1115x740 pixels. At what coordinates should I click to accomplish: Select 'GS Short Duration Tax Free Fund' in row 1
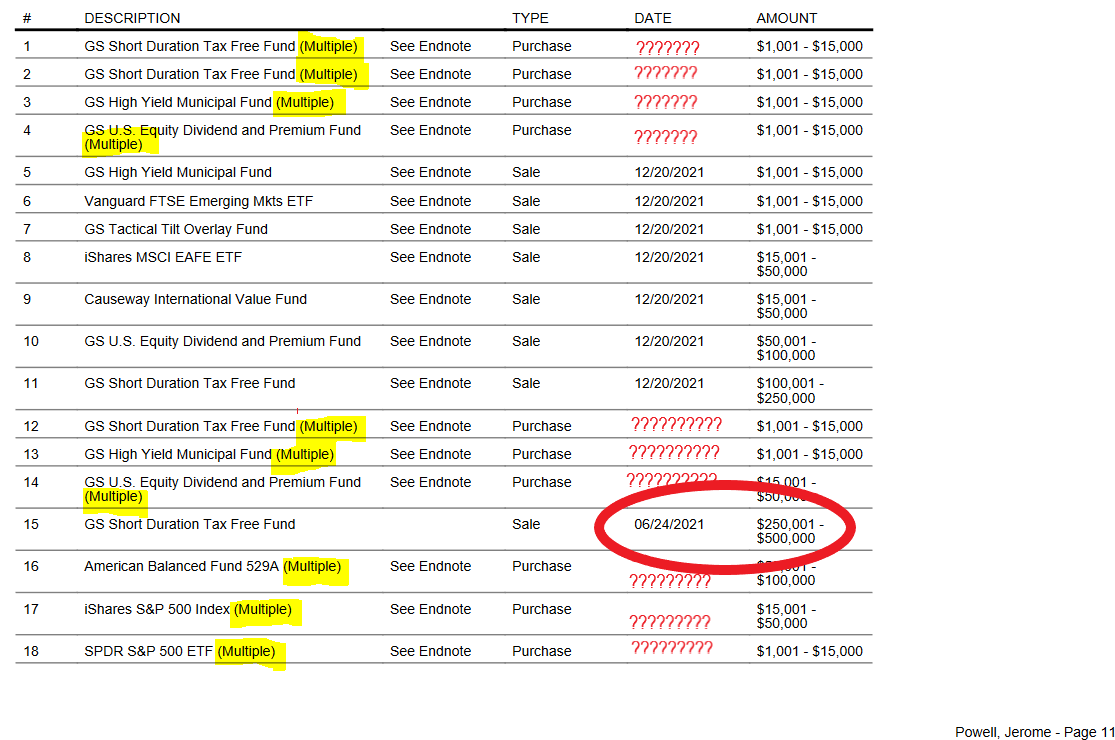point(189,46)
